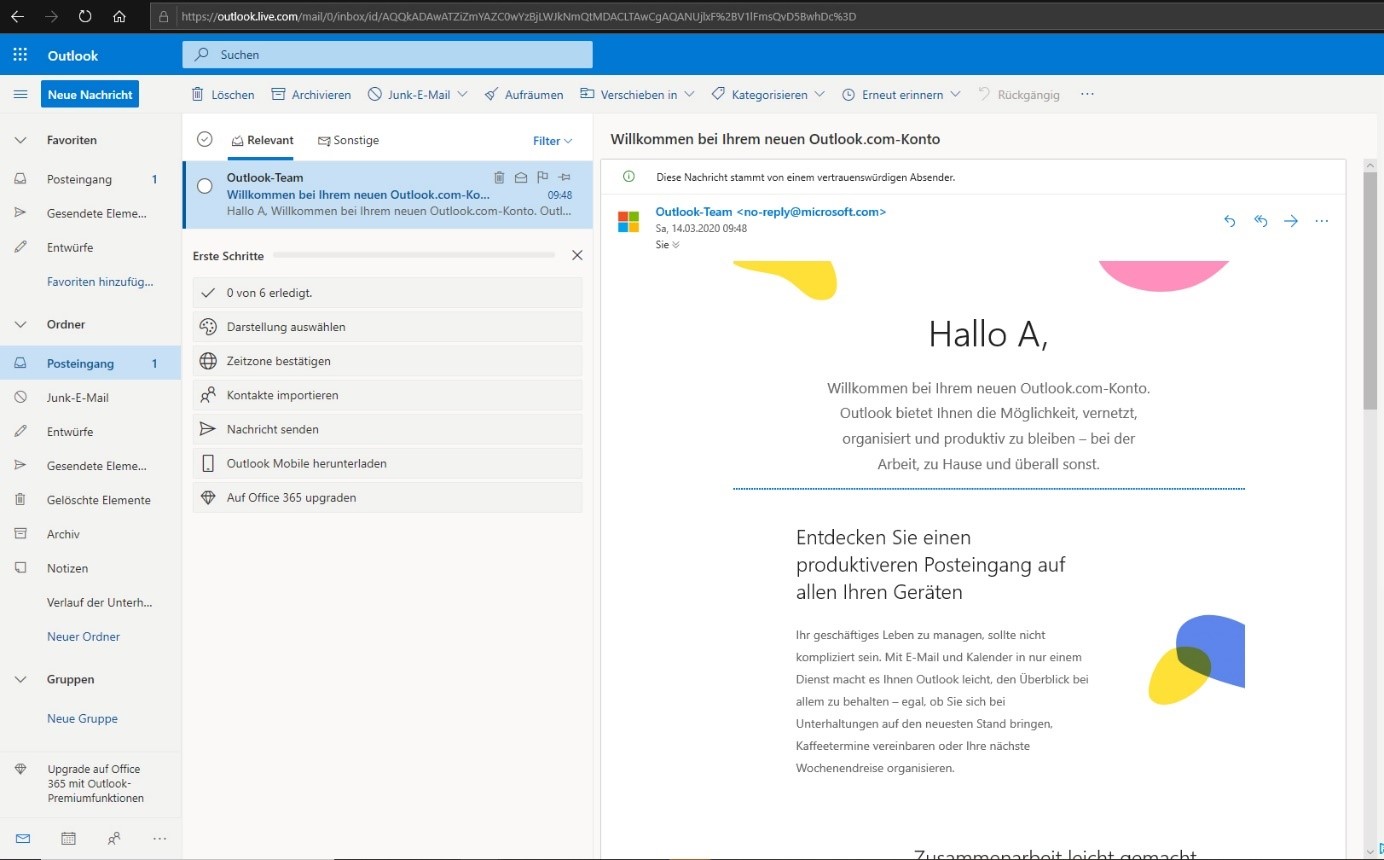Click the Junk-E-Mail toolbar button
The image size is (1384, 860).
pos(410,95)
